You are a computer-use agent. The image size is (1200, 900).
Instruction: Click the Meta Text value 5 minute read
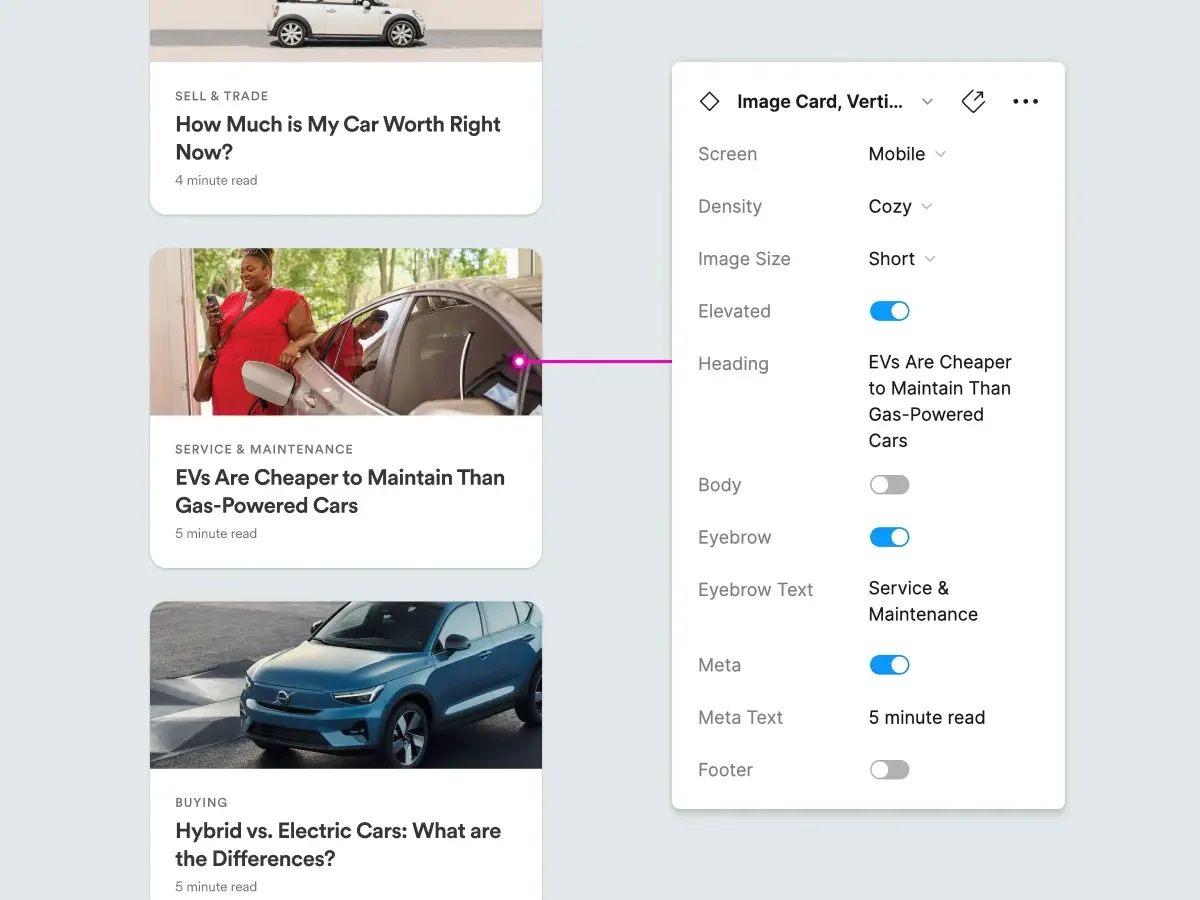pyautogui.click(x=926, y=717)
